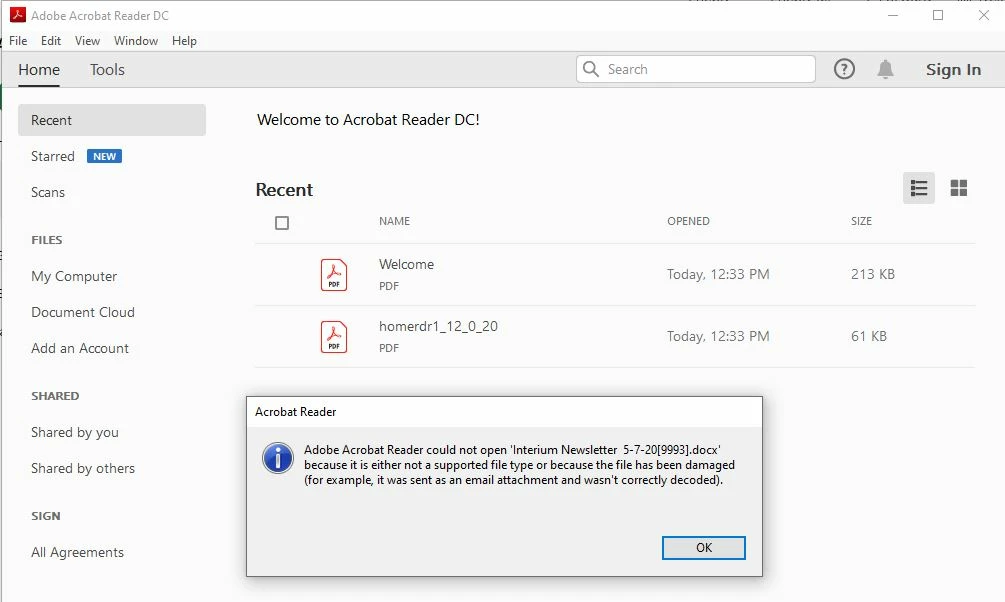Click into the Search input field
The image size is (1005, 602).
(696, 69)
